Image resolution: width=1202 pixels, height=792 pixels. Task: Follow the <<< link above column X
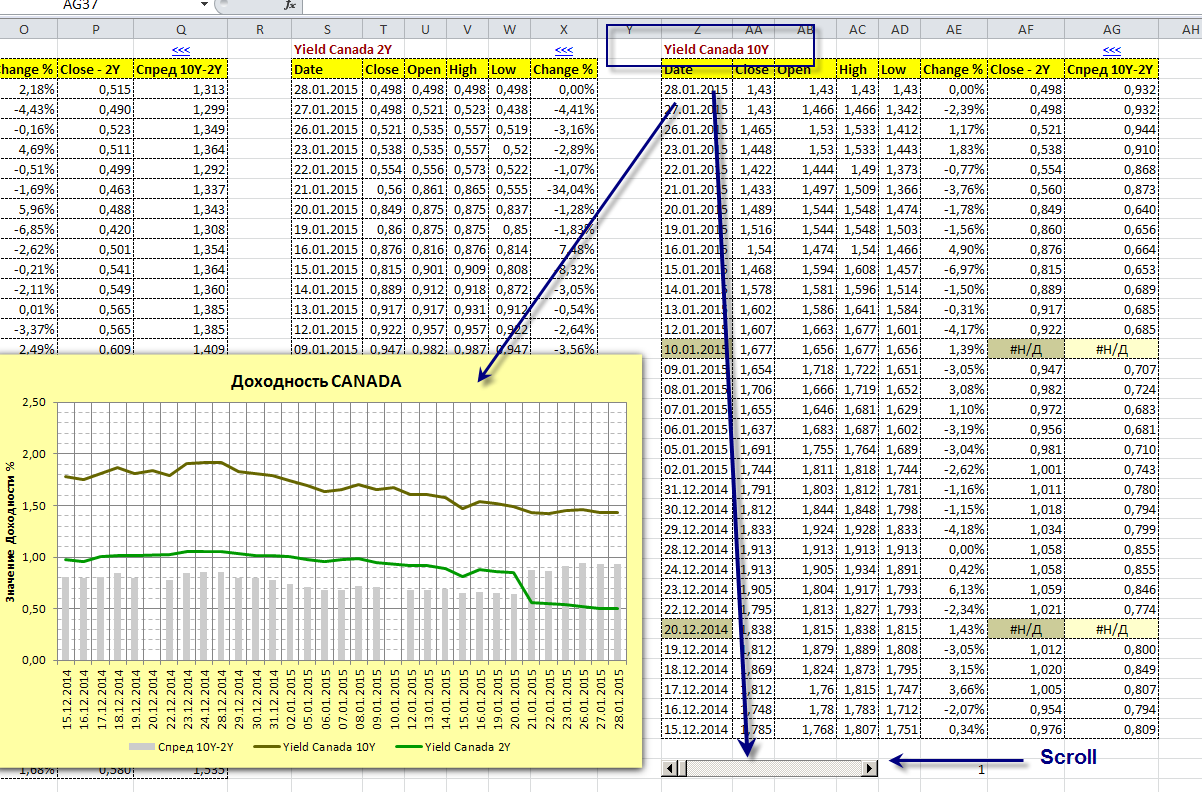[x=564, y=49]
